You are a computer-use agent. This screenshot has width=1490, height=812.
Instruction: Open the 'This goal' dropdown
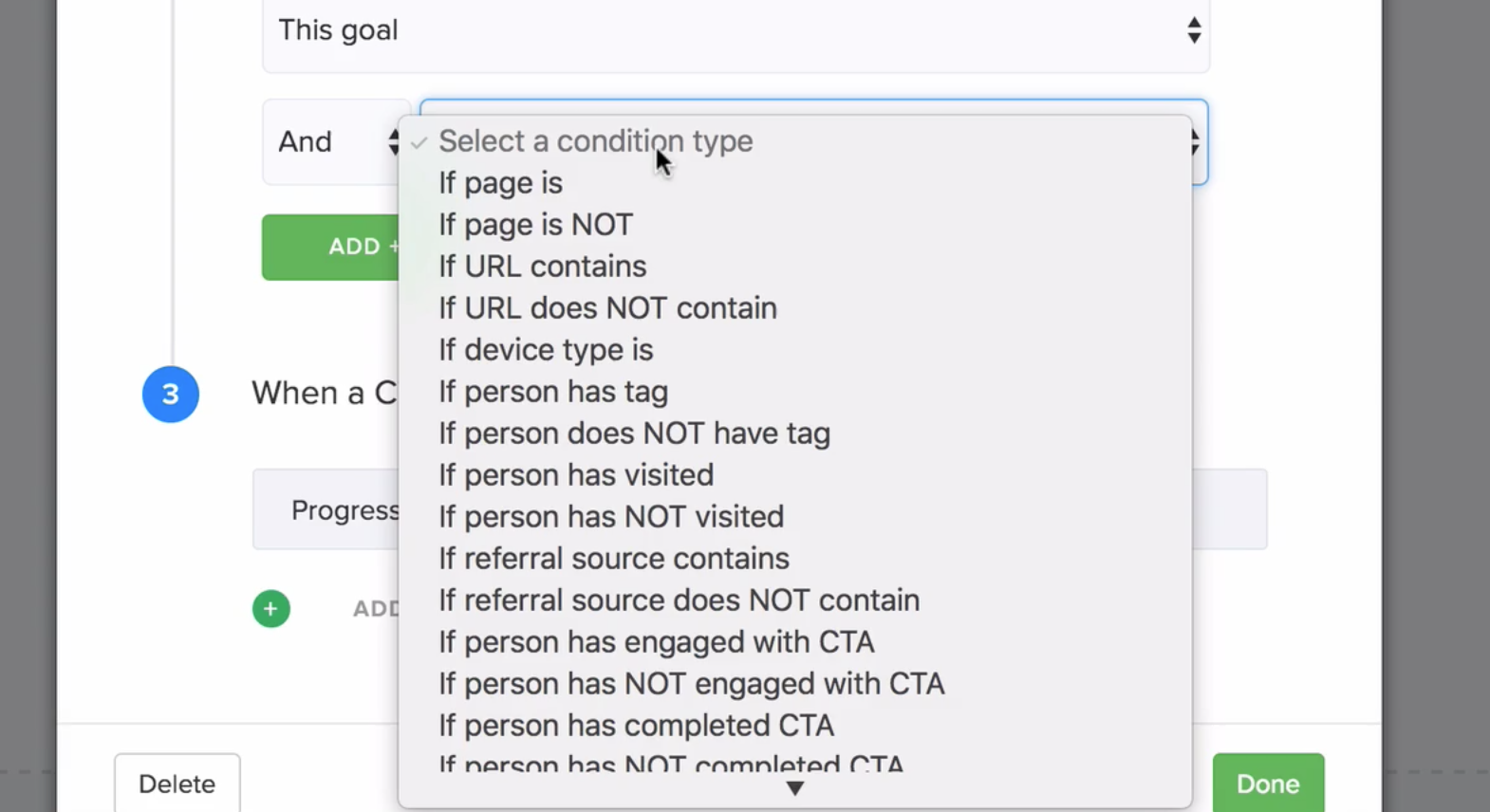[x=736, y=31]
